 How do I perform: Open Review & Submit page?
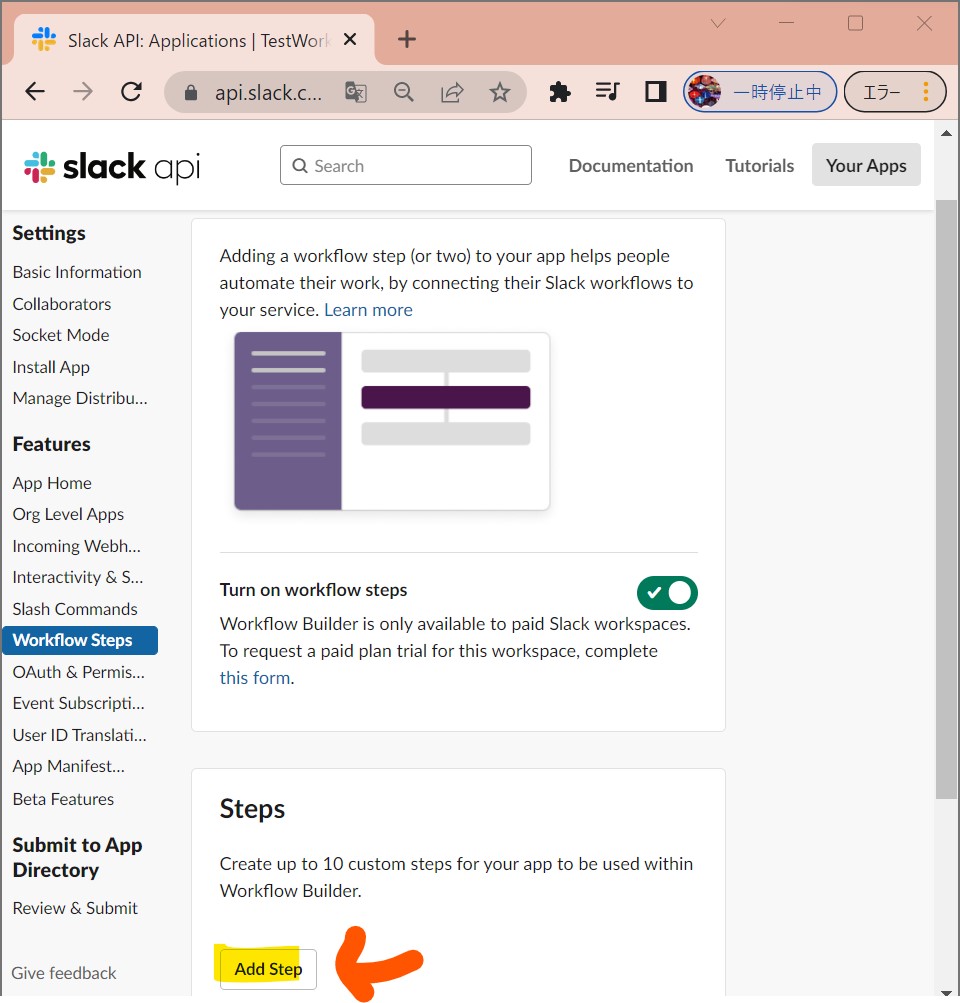[x=75, y=908]
